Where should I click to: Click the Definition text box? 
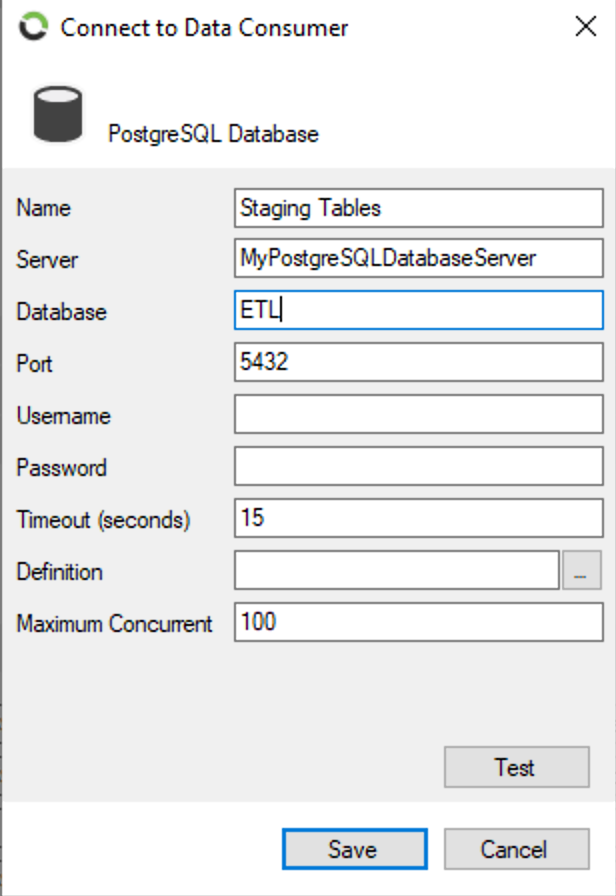397,570
